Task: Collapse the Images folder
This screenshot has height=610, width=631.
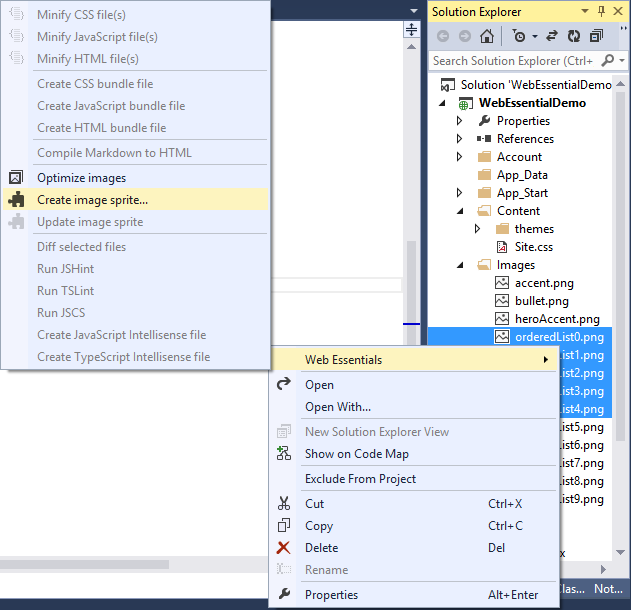Action: 460,265
